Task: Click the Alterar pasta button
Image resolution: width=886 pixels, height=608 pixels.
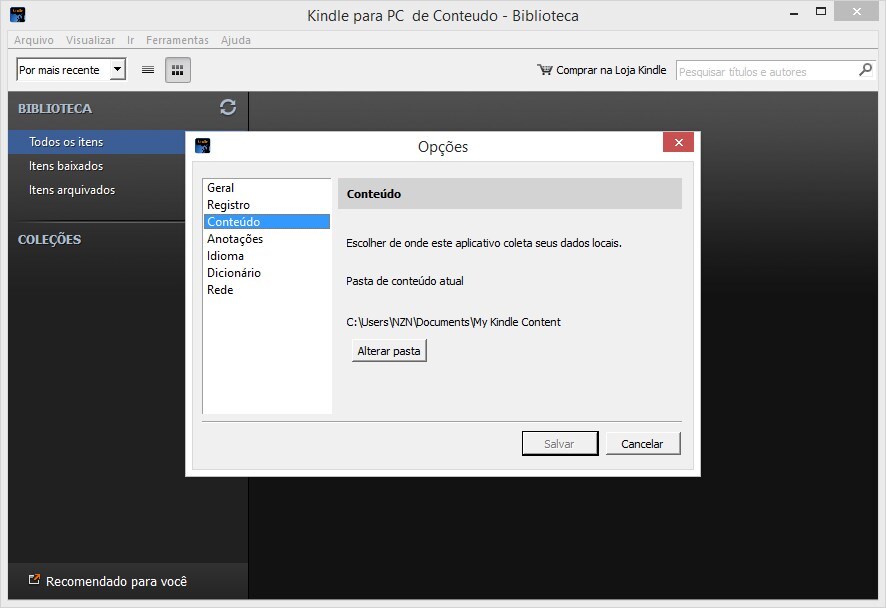Action: pyautogui.click(x=389, y=351)
